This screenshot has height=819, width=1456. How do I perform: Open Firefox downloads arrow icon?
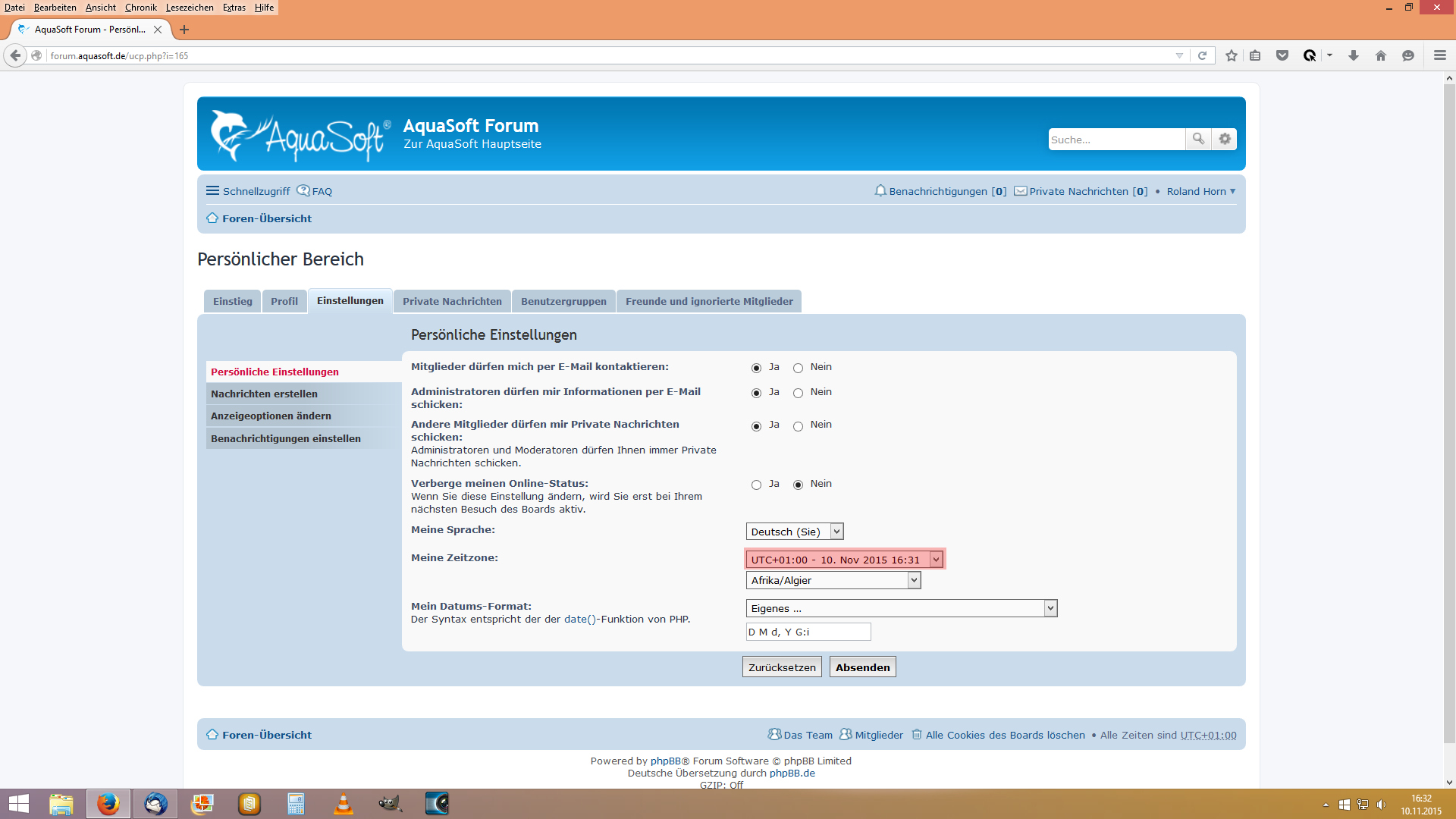pyautogui.click(x=1354, y=55)
